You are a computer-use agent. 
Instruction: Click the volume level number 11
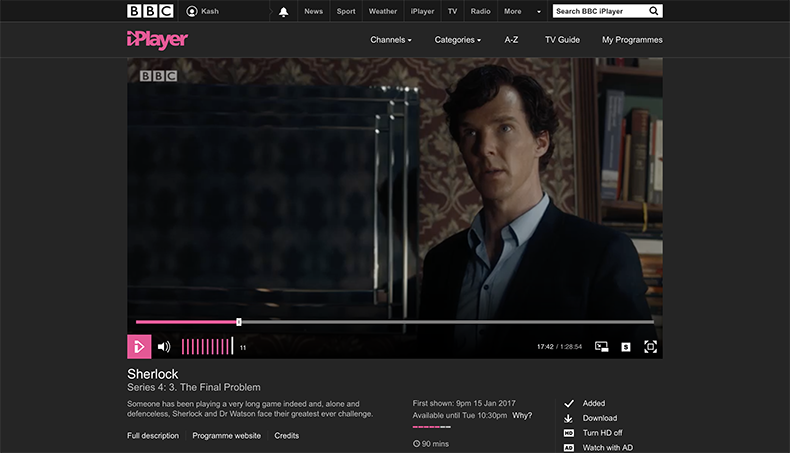(x=243, y=348)
